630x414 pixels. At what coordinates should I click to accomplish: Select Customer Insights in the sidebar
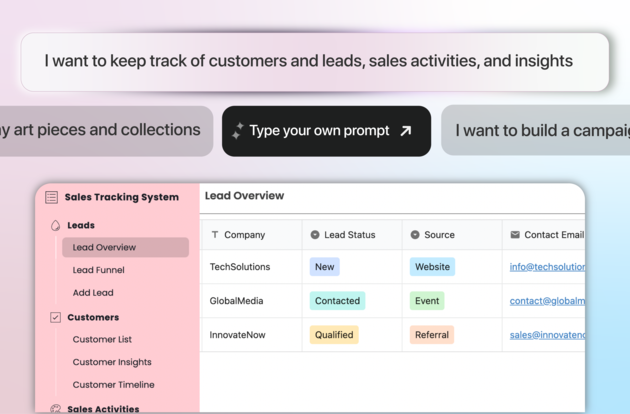pos(112,362)
